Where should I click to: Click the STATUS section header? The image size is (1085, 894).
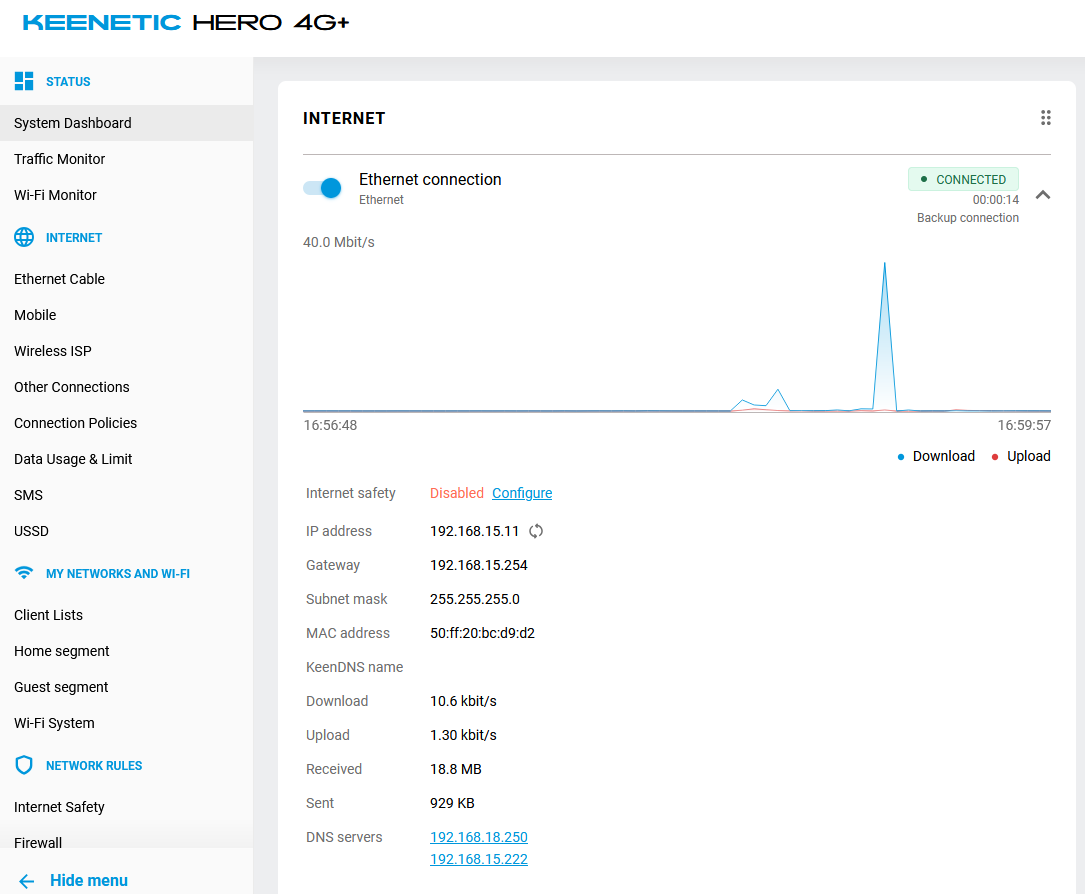(68, 82)
